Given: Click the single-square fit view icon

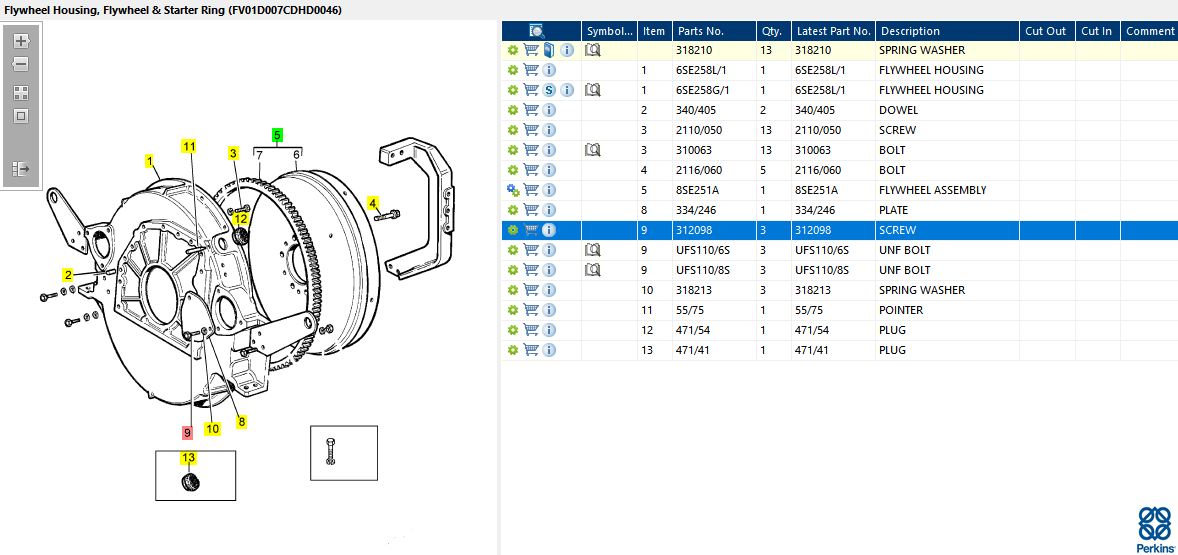Looking at the screenshot, I should [20, 116].
